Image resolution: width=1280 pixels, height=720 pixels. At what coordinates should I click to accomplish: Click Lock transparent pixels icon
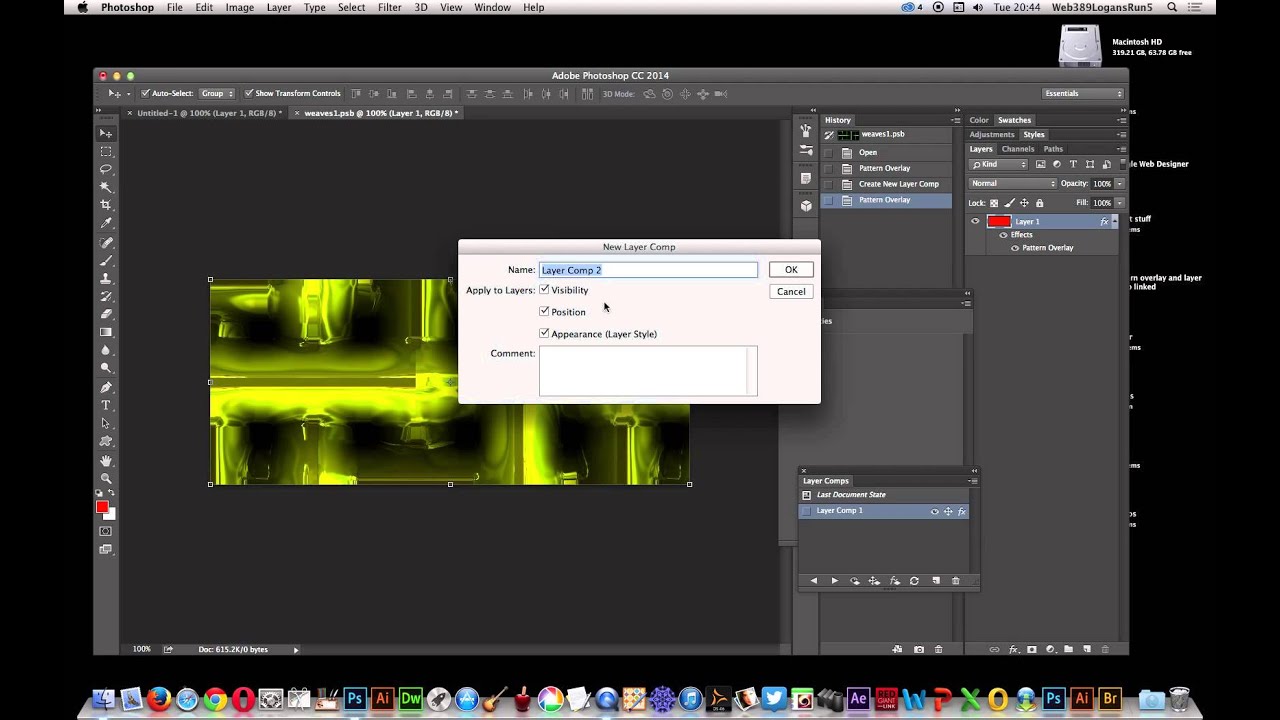pos(993,203)
